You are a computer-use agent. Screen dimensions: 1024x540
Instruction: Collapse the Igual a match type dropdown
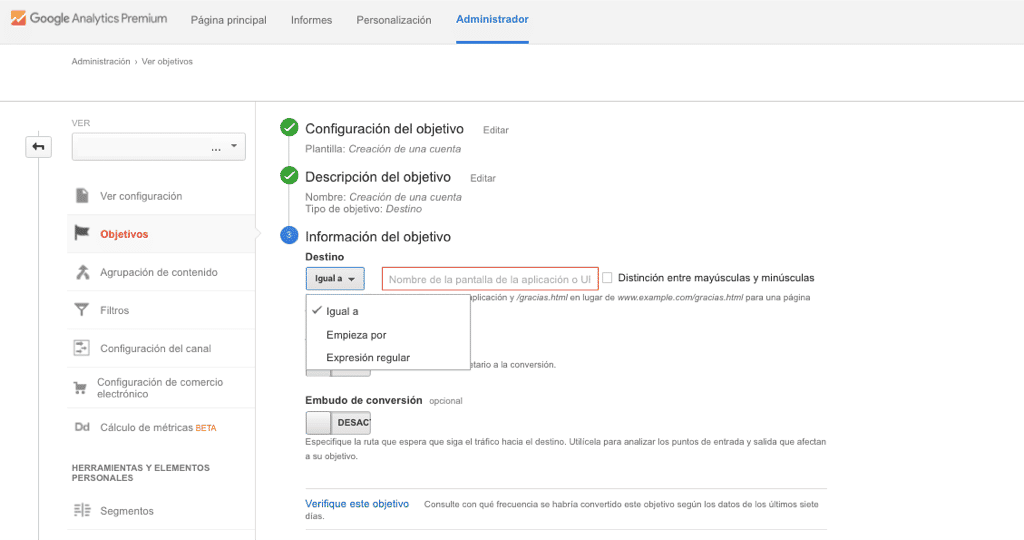coord(335,279)
